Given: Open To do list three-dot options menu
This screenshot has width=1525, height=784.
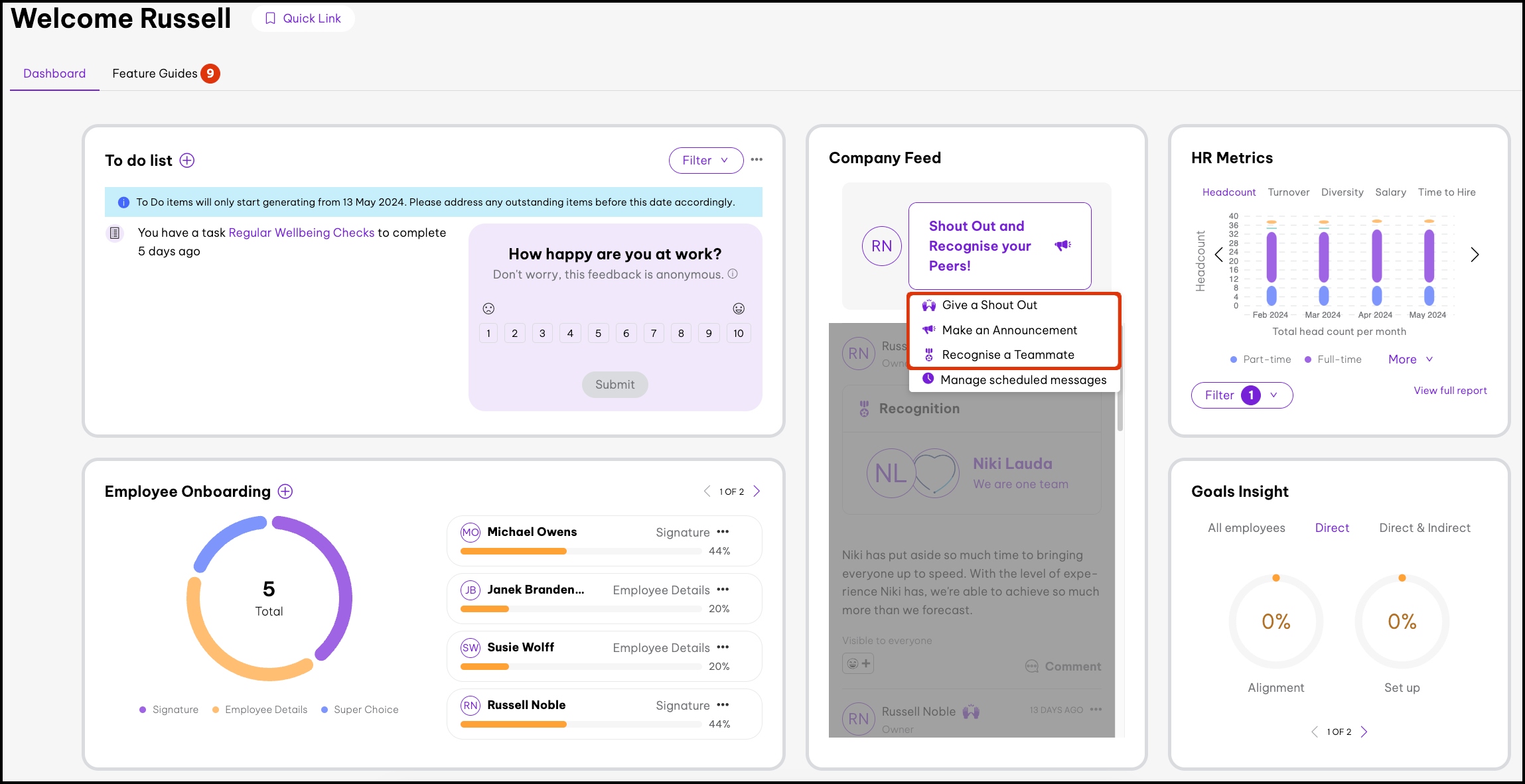Looking at the screenshot, I should 757,160.
